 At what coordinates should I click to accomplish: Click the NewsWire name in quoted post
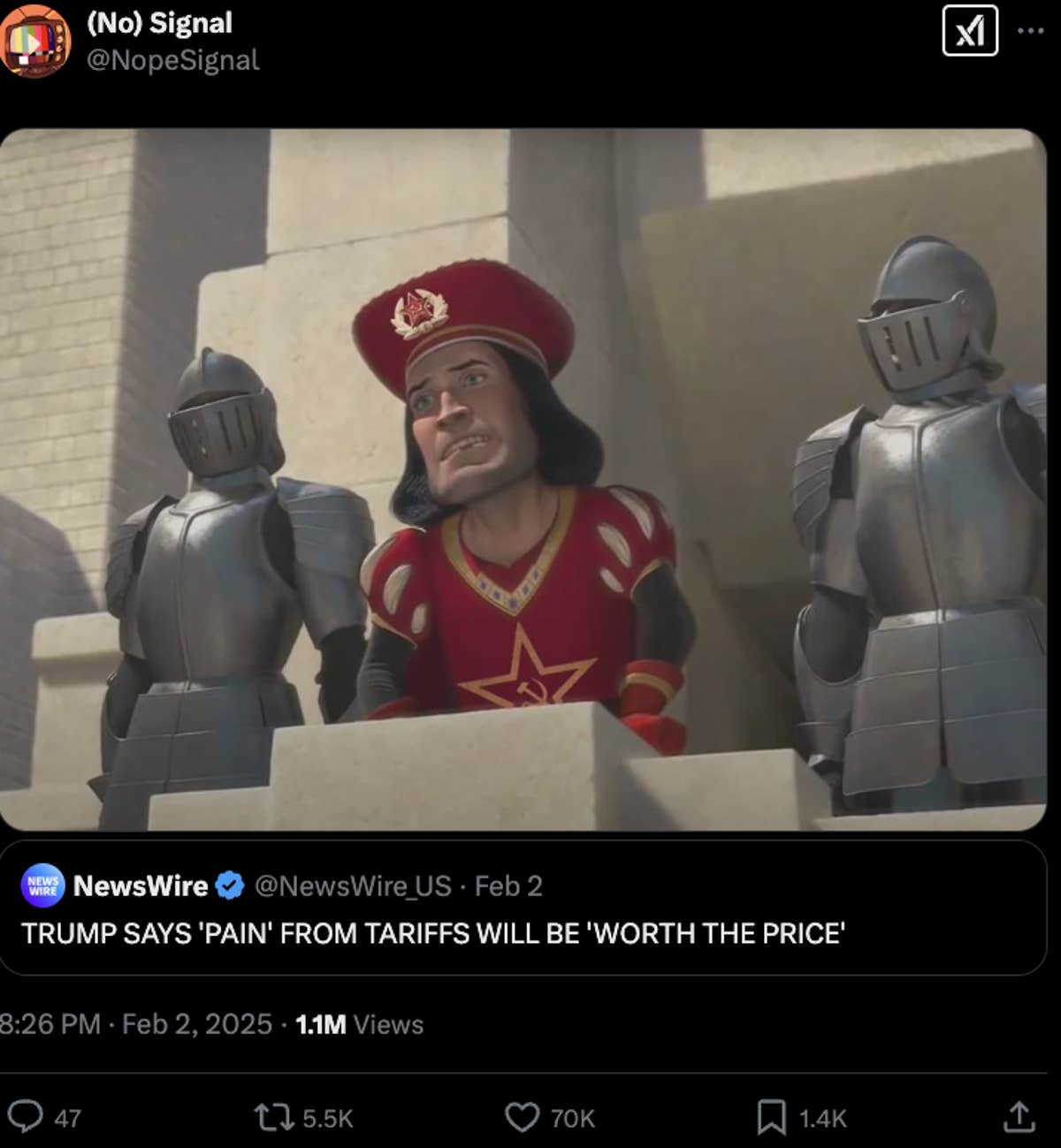141,886
